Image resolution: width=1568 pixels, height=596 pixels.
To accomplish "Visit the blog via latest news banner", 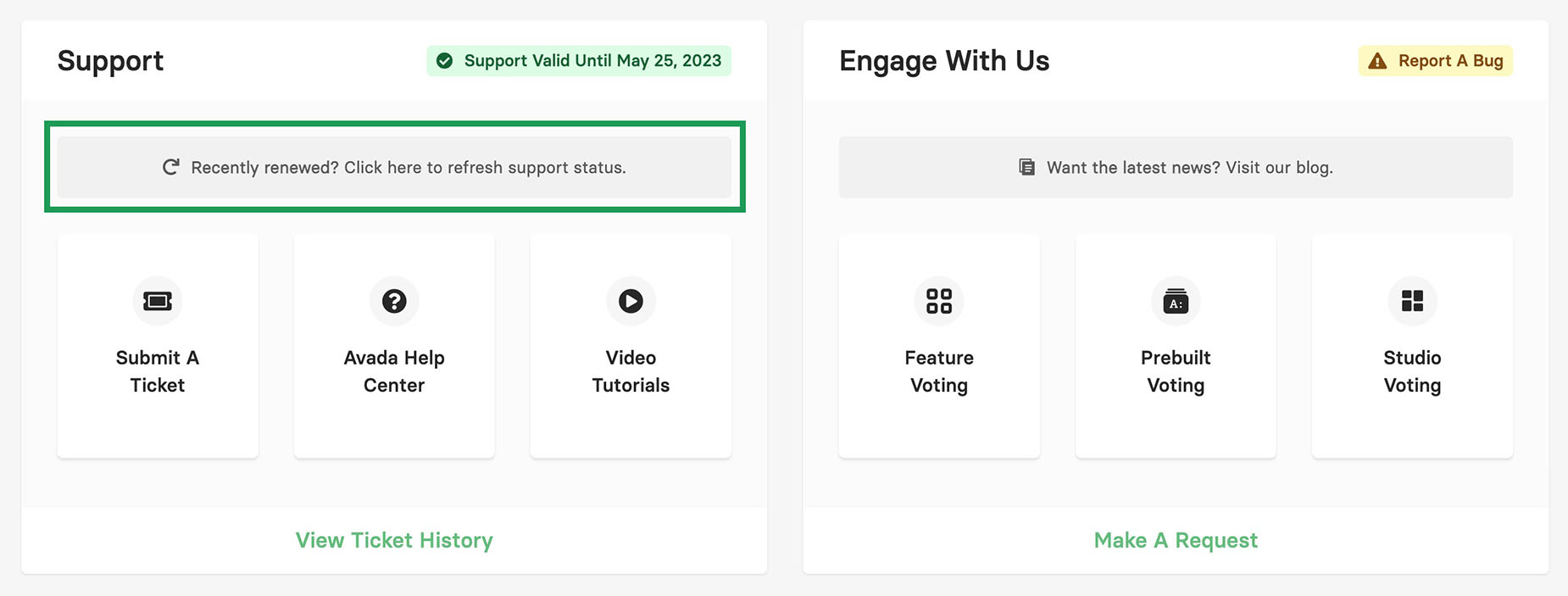I will coord(1176,167).
